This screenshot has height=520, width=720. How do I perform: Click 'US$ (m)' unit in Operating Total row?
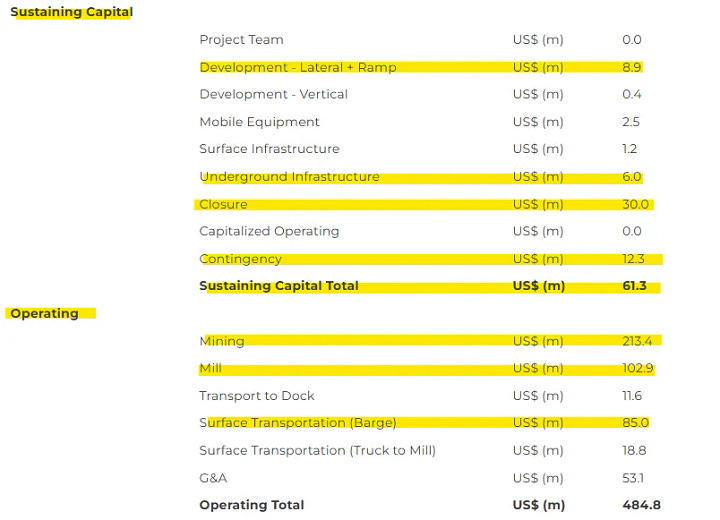539,505
